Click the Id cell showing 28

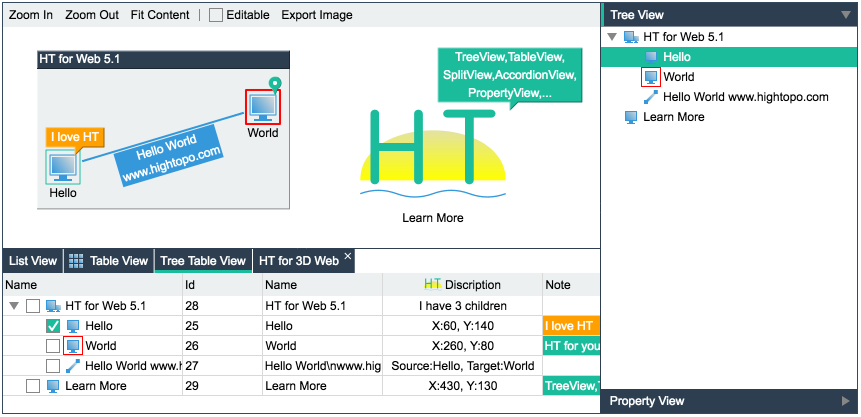pyautogui.click(x=222, y=306)
